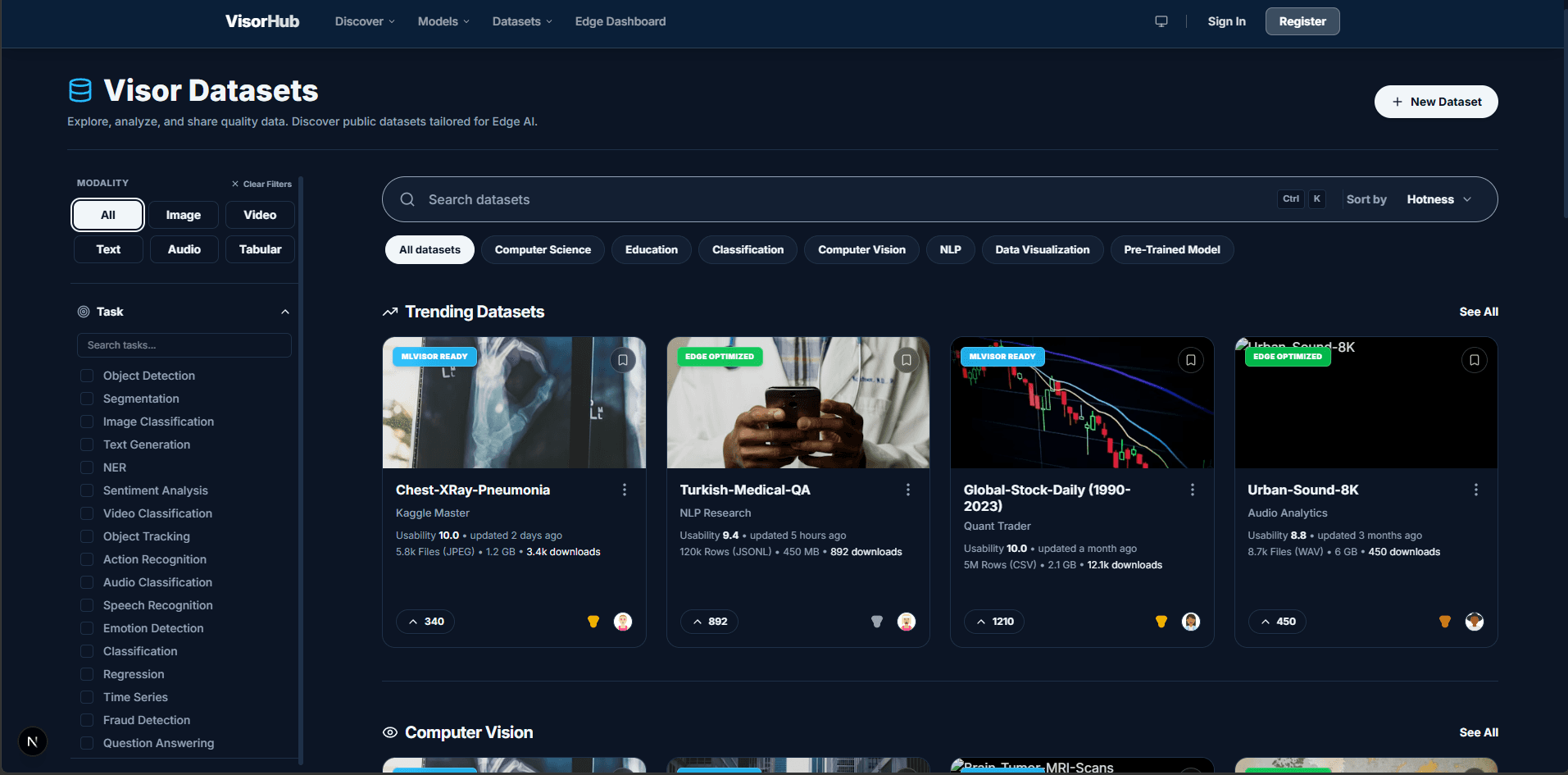The height and width of the screenshot is (775, 1568).
Task: Upvote Chest-XRay-Pneumonia with 340 votes
Action: (425, 622)
